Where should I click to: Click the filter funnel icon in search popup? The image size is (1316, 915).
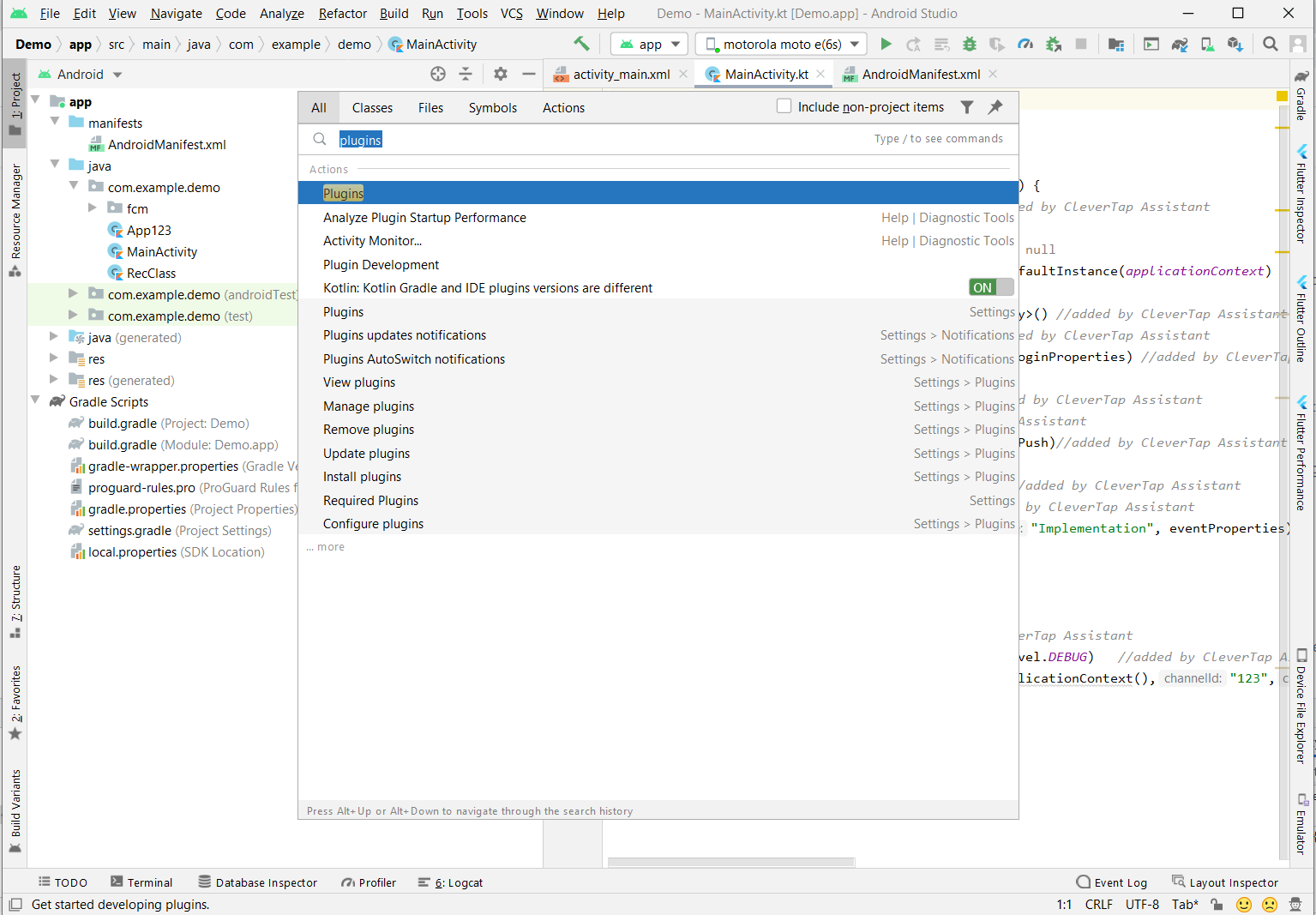coord(967,107)
